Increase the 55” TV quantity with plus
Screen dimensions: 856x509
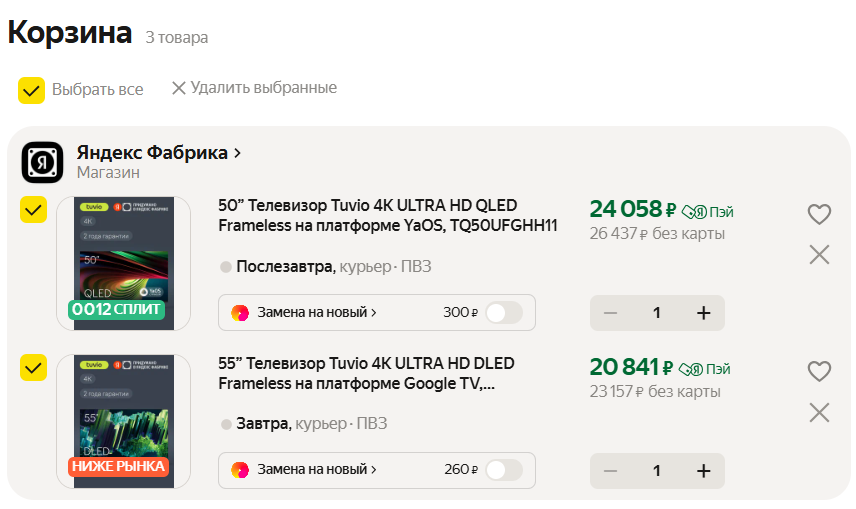(x=703, y=470)
